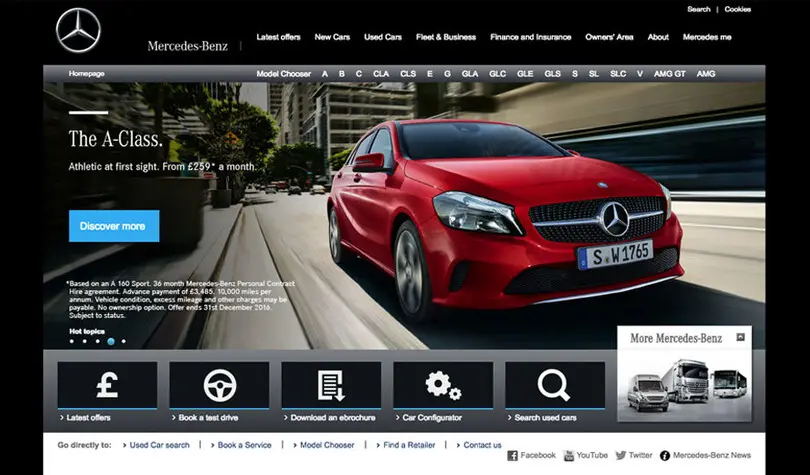810x475 pixels.
Task: Open Latest offers pound sign tile
Action: [x=107, y=385]
